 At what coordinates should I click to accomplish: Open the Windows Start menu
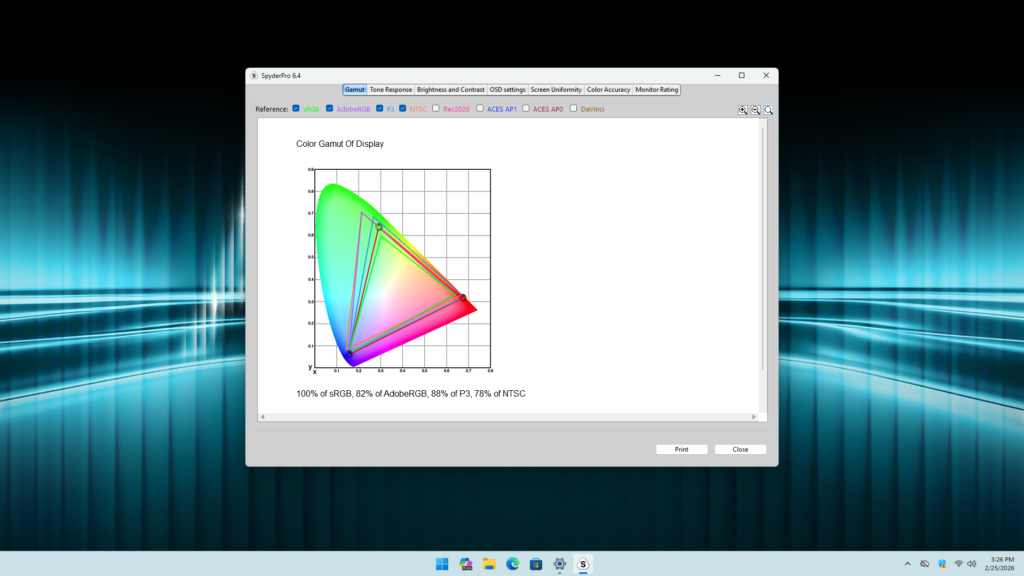point(441,564)
